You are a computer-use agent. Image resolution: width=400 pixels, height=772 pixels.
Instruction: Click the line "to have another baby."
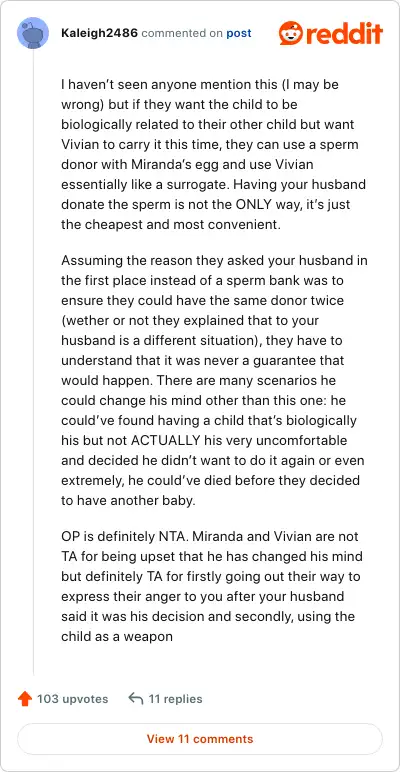pos(128,501)
